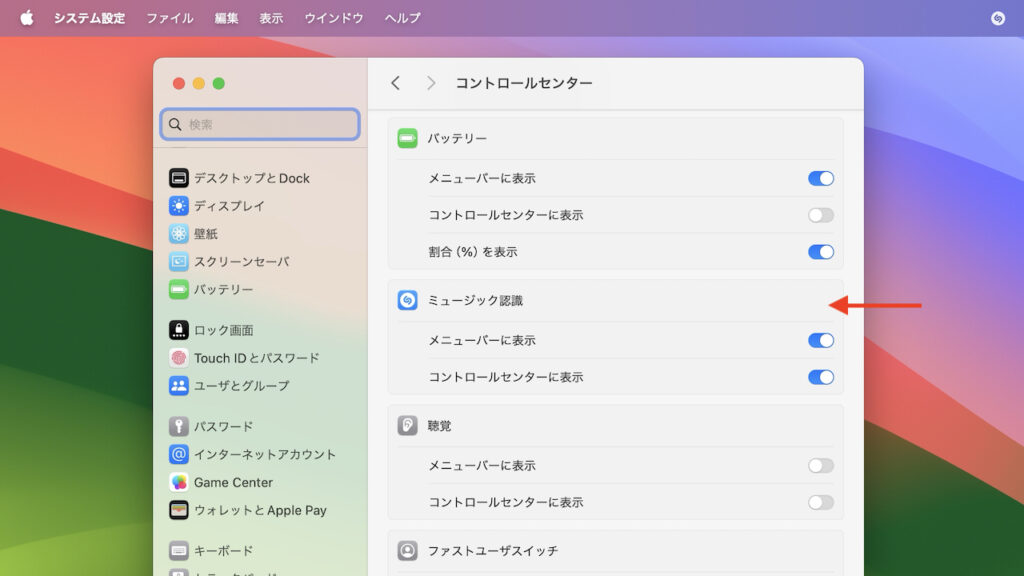This screenshot has width=1024, height=576.
Task: Open the Game Center icon
Action: point(179,482)
